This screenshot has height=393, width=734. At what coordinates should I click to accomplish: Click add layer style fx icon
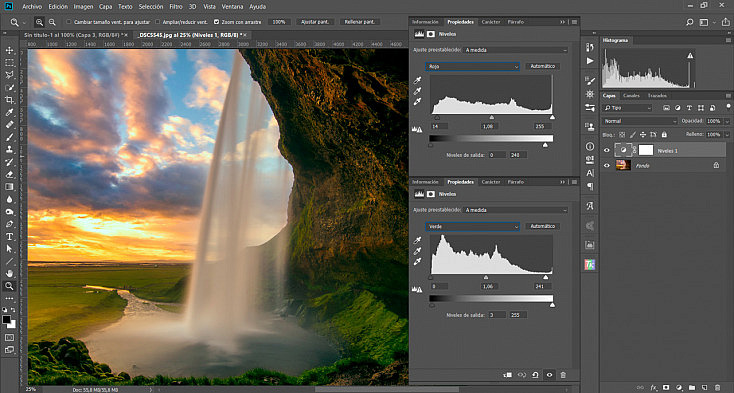653,387
